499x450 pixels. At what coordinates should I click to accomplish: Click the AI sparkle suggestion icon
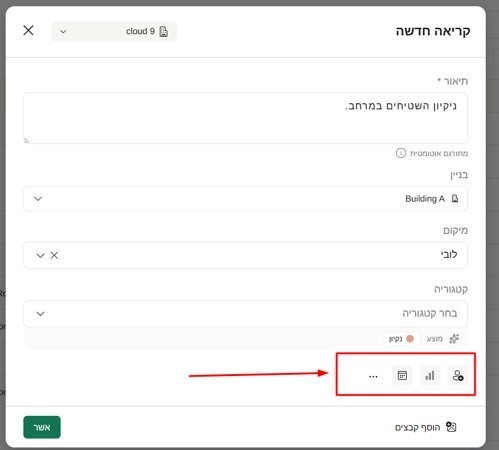click(454, 339)
